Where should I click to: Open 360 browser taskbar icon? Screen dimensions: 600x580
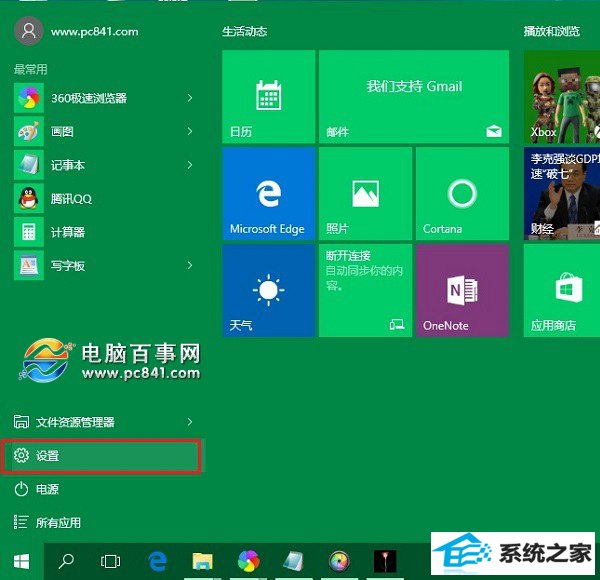(x=248, y=562)
